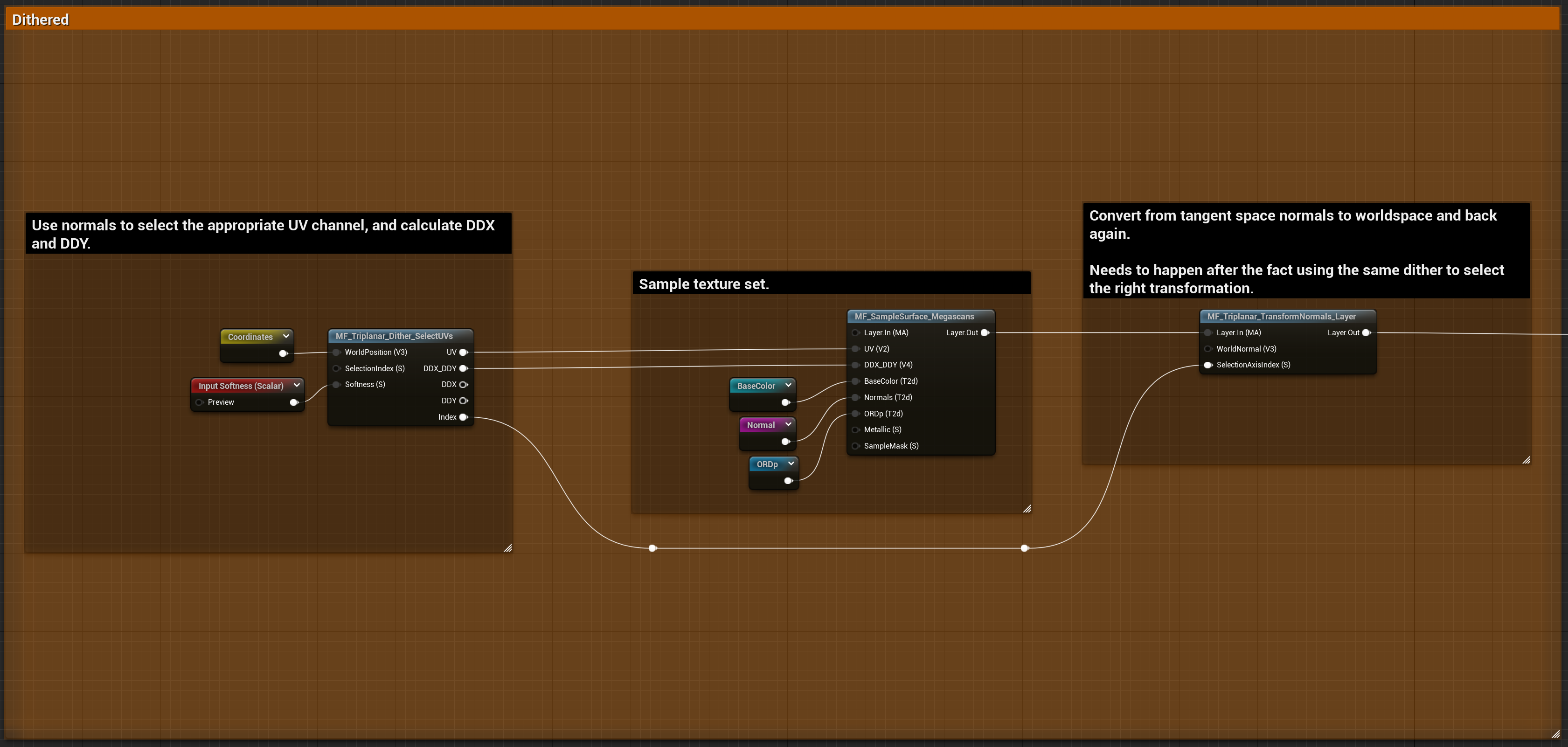Screen dimensions: 1568x747
Task: Click the Input Softness output pin
Action: point(294,402)
